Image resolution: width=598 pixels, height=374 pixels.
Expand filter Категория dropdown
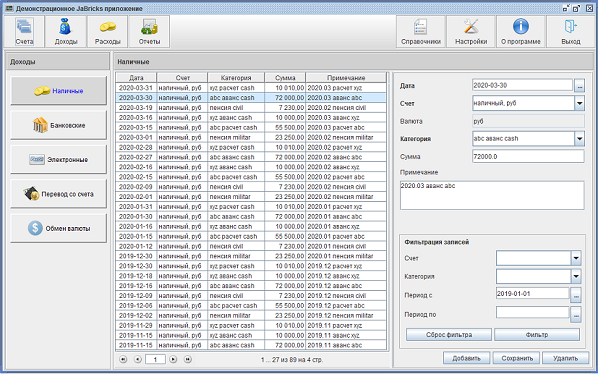tap(576, 276)
